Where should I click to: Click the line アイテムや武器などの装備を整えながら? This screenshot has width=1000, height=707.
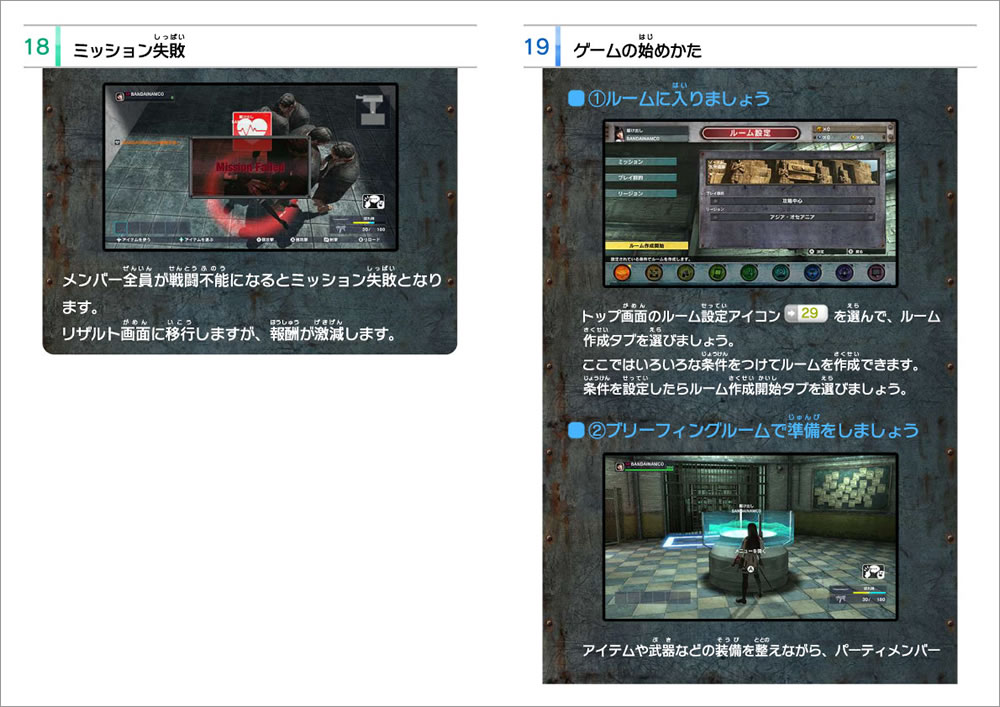[x=761, y=650]
